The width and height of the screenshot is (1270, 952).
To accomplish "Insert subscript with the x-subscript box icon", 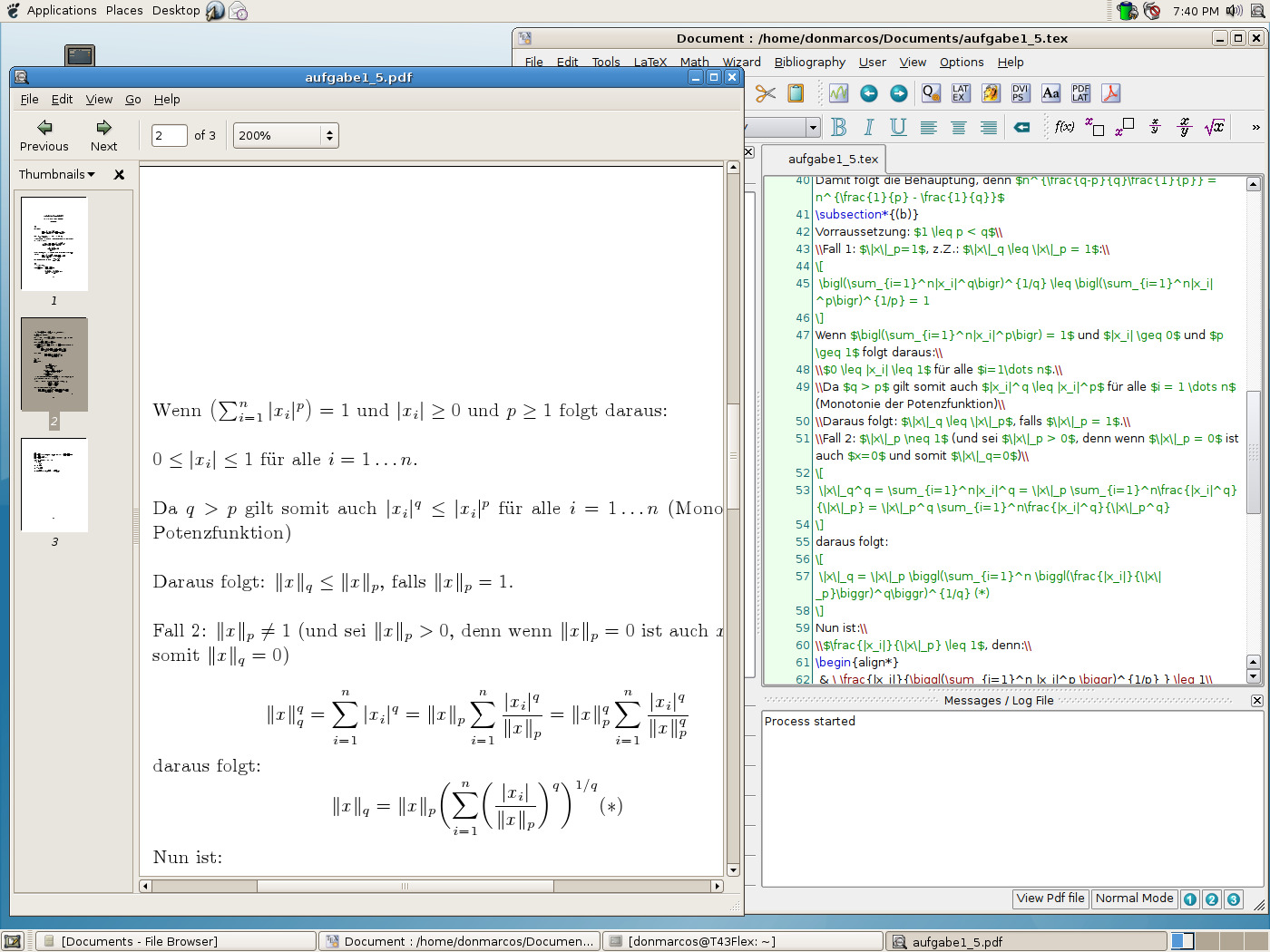I will click(1095, 128).
